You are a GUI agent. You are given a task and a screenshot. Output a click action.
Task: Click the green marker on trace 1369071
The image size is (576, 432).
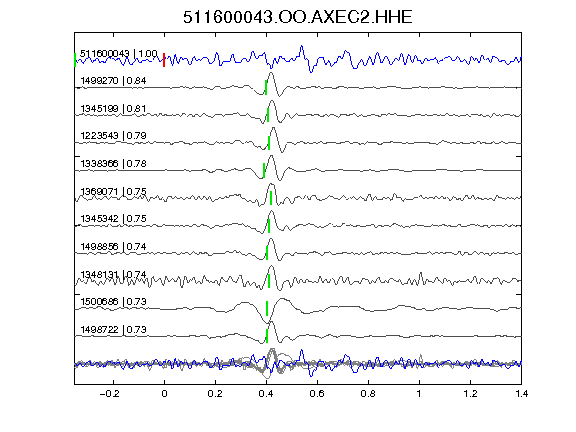pos(271,198)
